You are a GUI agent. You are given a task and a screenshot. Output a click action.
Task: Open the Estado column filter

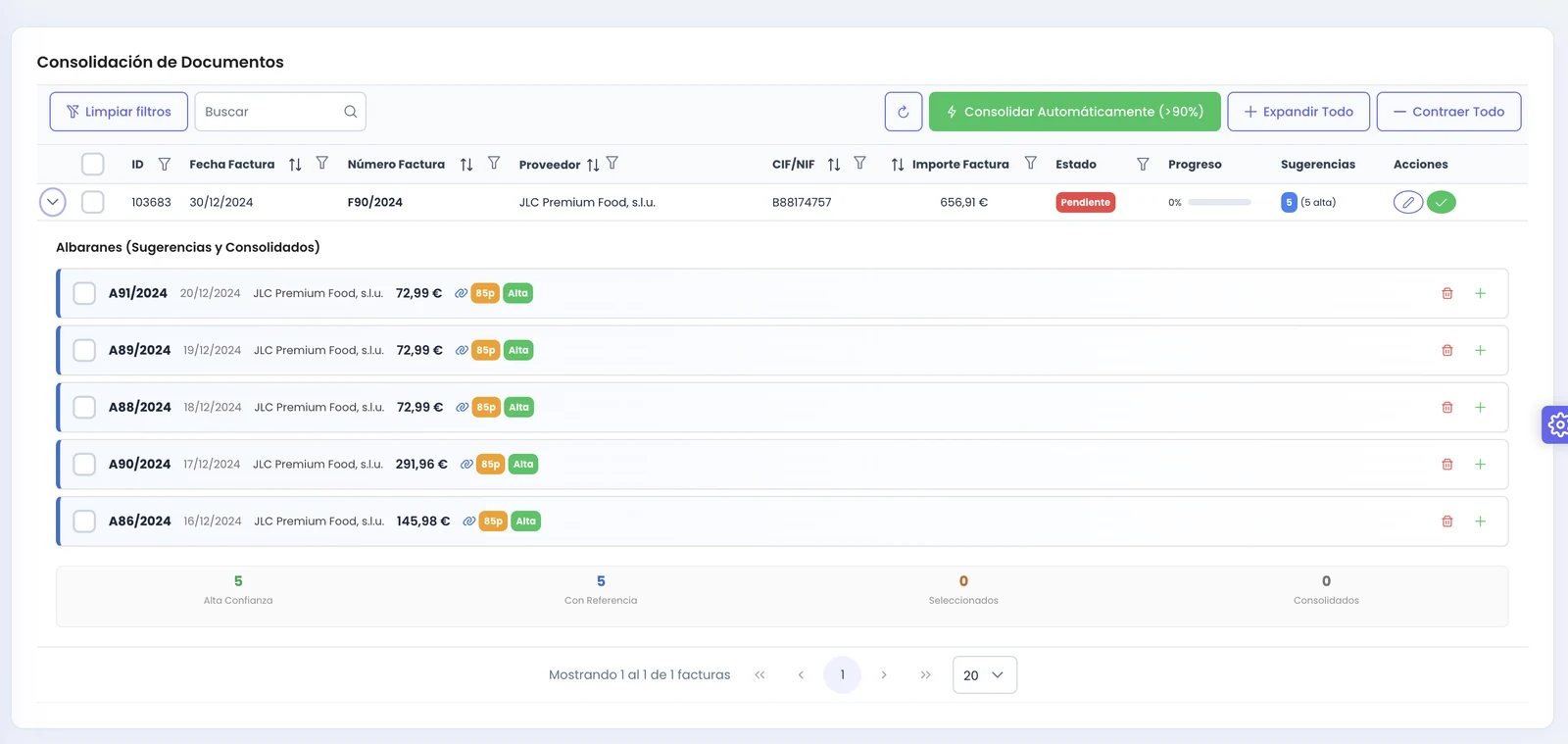tap(1143, 164)
